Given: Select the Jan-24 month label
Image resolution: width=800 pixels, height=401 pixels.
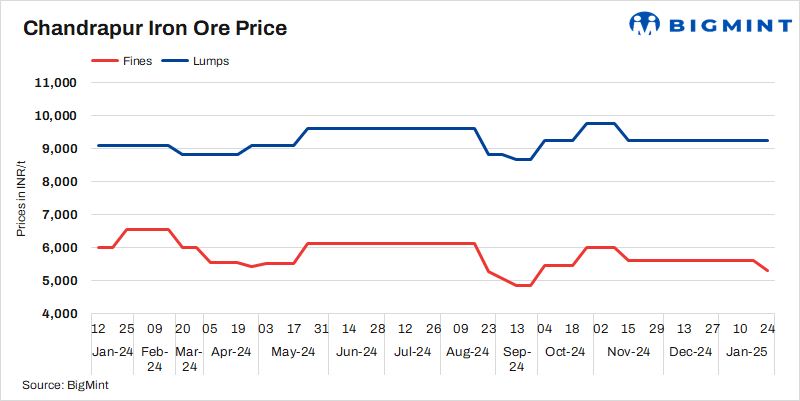Looking at the screenshot, I should (112, 352).
